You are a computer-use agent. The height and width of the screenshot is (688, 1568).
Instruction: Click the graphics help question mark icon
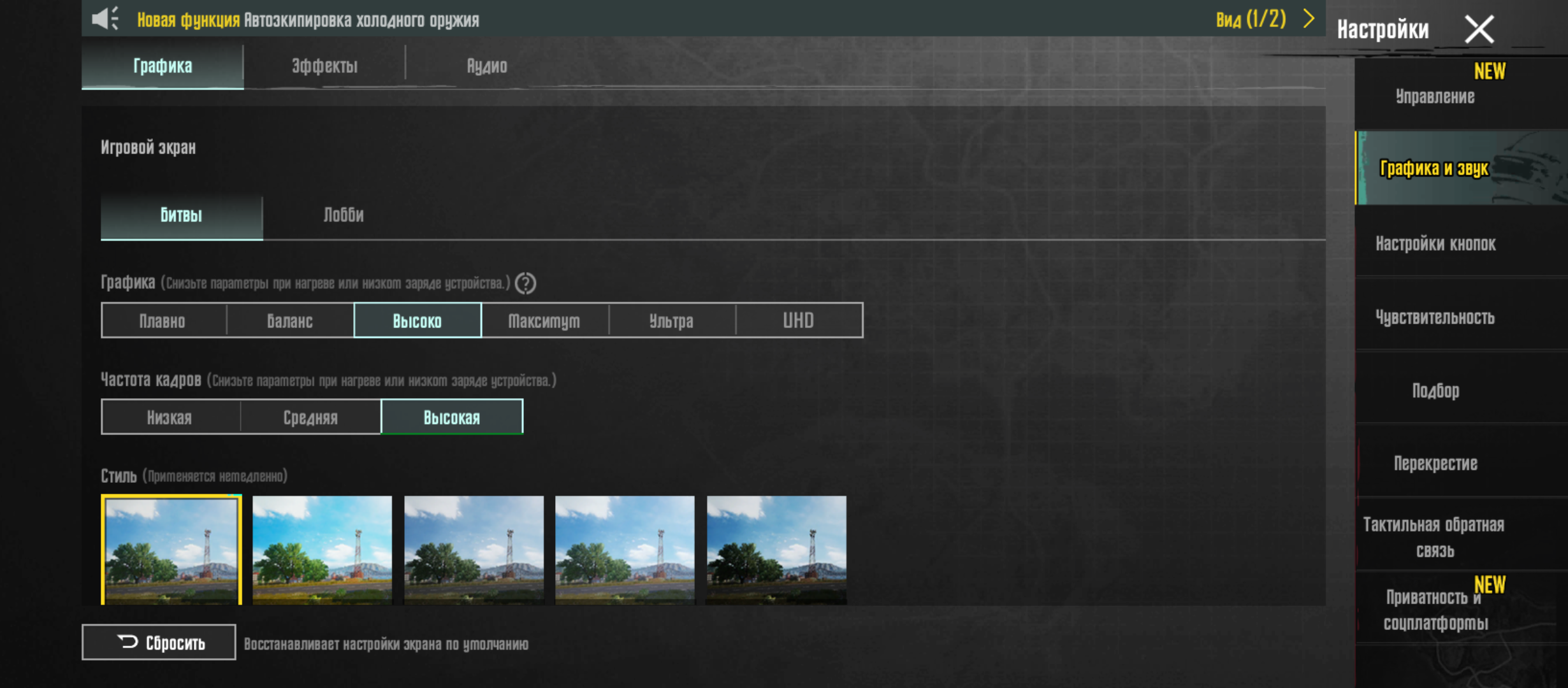[x=525, y=283]
